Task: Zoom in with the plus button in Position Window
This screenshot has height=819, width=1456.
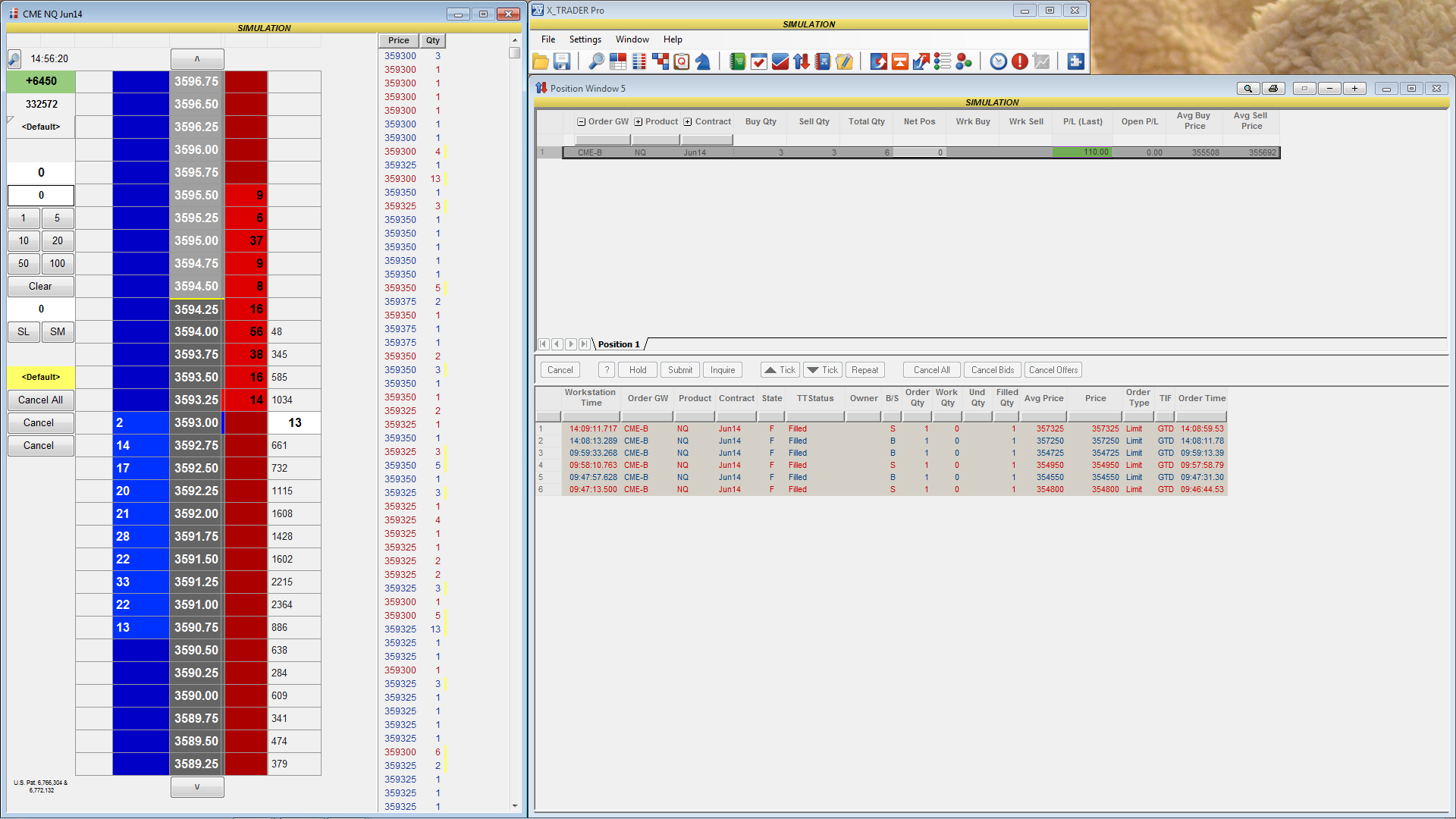Action: 1354,89
